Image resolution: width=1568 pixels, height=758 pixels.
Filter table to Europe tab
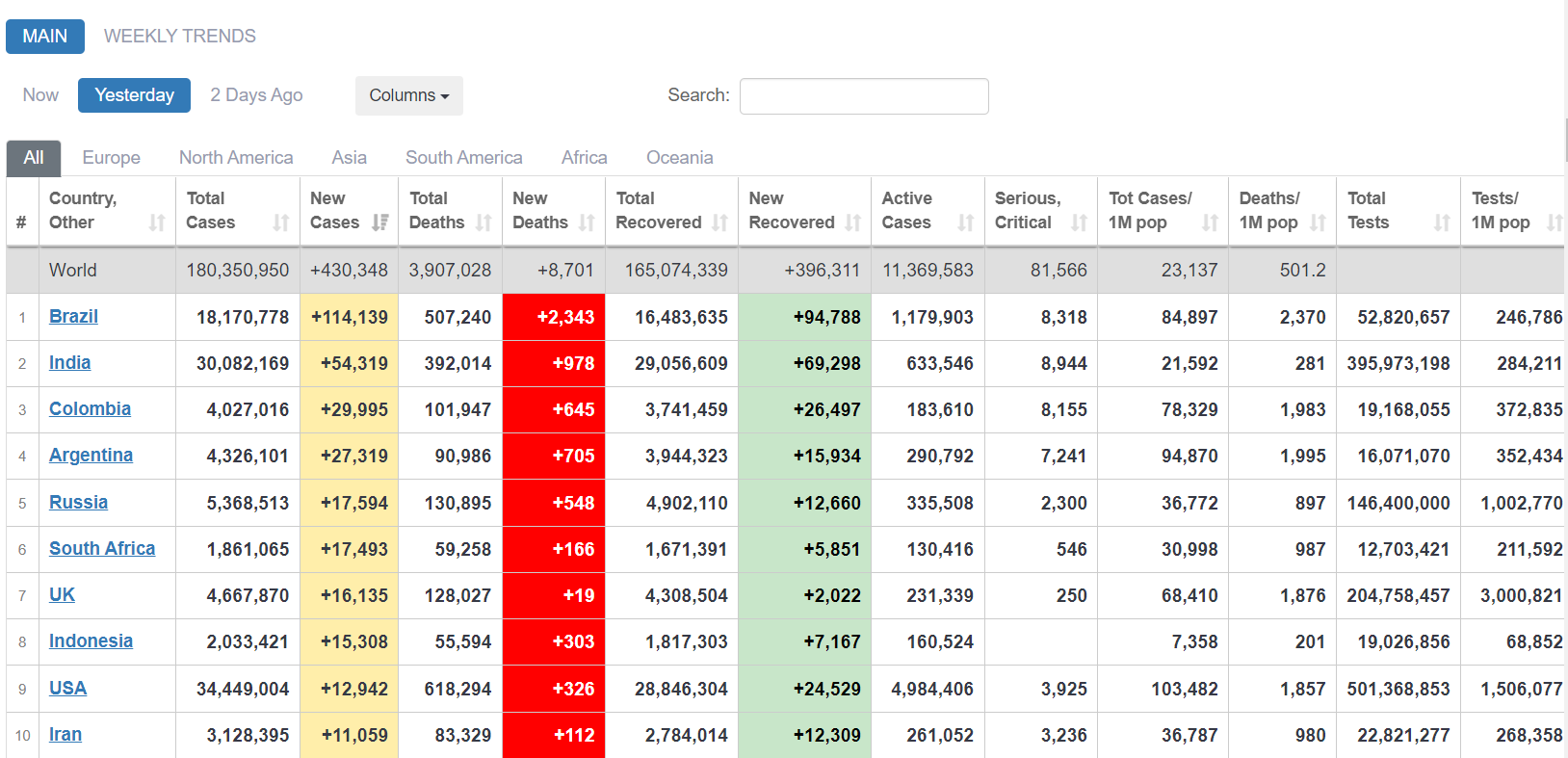(111, 158)
